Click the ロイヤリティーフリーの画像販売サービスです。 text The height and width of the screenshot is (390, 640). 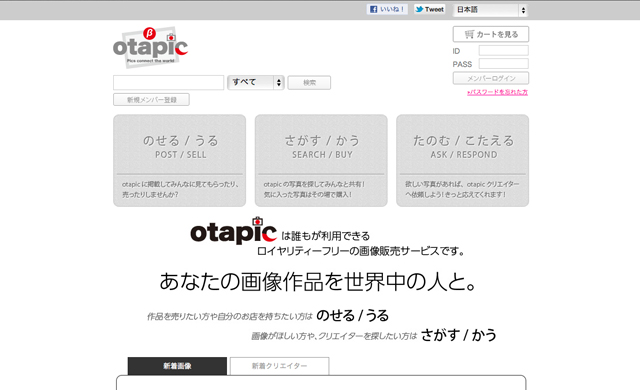pyautogui.click(x=361, y=251)
